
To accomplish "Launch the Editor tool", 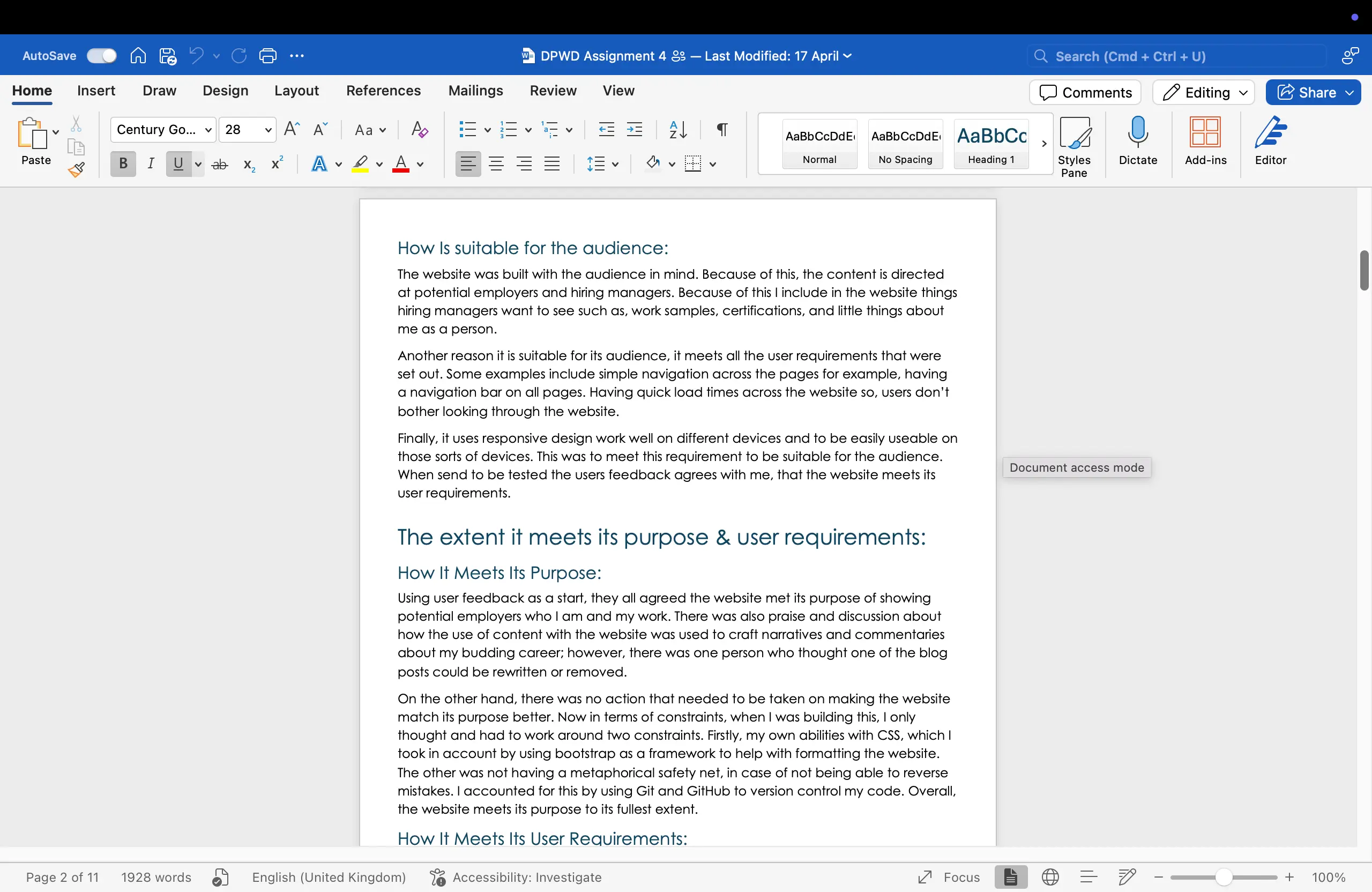I will [x=1271, y=144].
